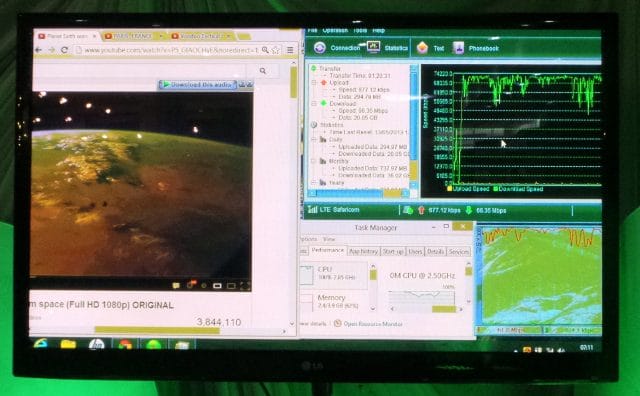The height and width of the screenshot is (396, 640).
Task: Switch to the App history tab
Action: click(363, 251)
